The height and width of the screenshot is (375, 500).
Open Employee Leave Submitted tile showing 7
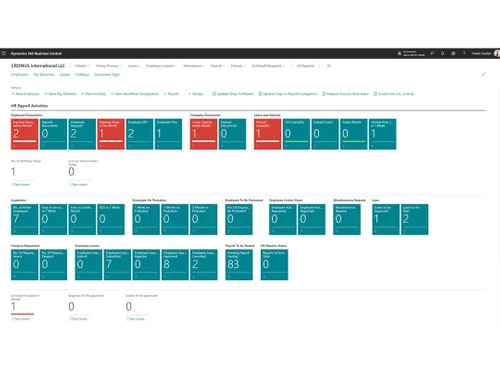[x=117, y=265]
